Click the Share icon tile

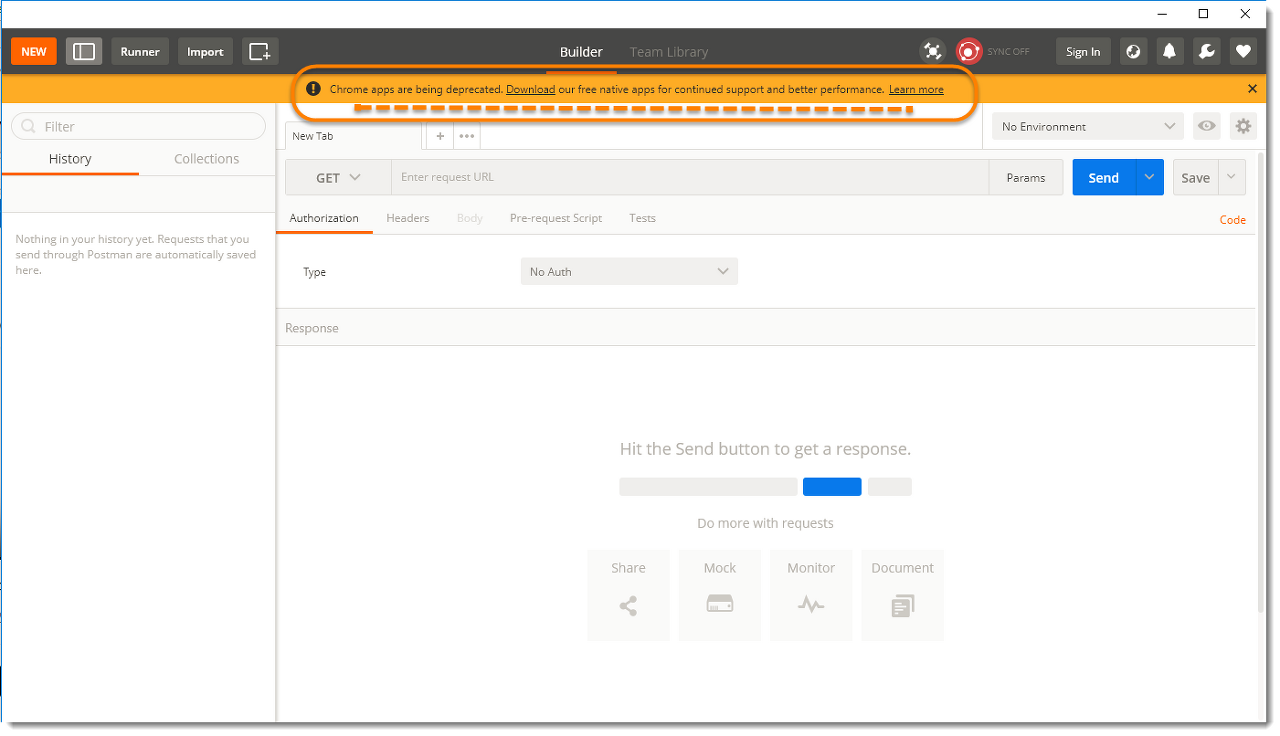point(628,595)
